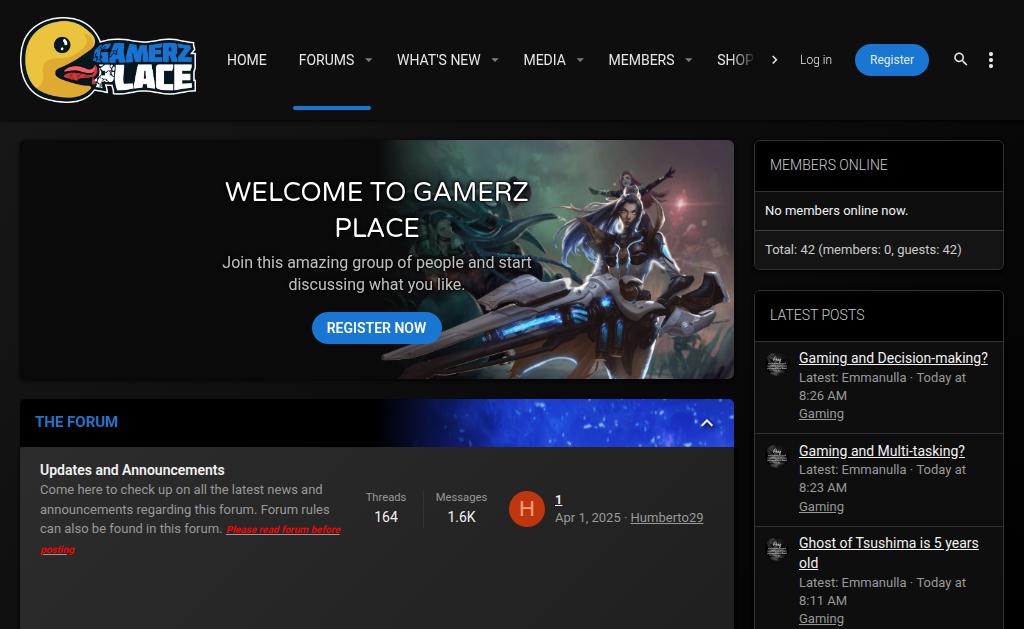Expand the Media dropdown arrow
The height and width of the screenshot is (629, 1024).
pos(579,60)
